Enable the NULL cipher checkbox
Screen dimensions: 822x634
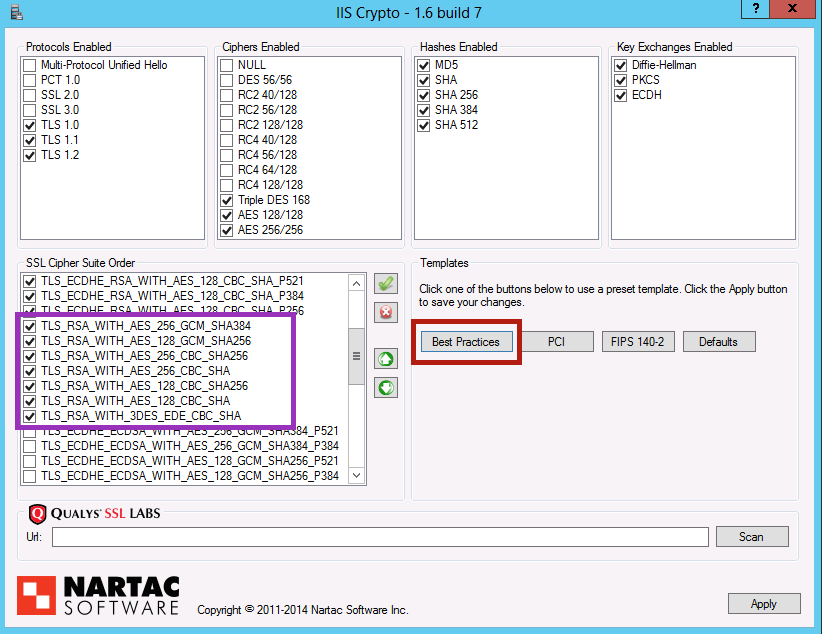pyautogui.click(x=226, y=65)
